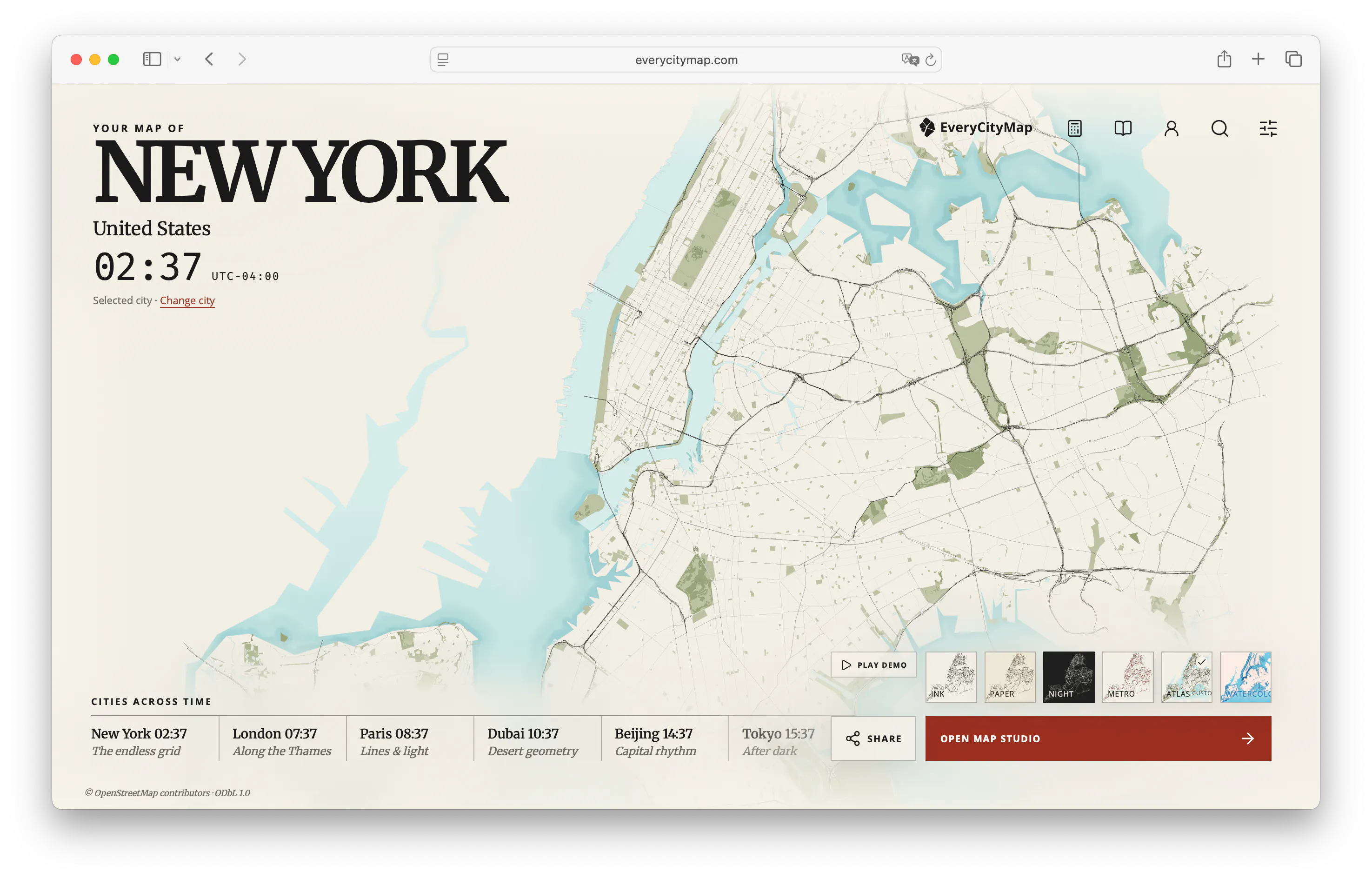Play the demo
Viewport: 1372px width, 878px height.
pyautogui.click(x=873, y=665)
